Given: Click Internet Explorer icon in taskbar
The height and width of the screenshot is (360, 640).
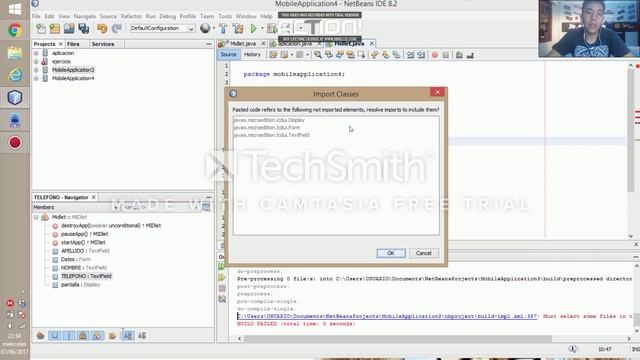Looking at the screenshot, I should pyautogui.click(x=15, y=75).
